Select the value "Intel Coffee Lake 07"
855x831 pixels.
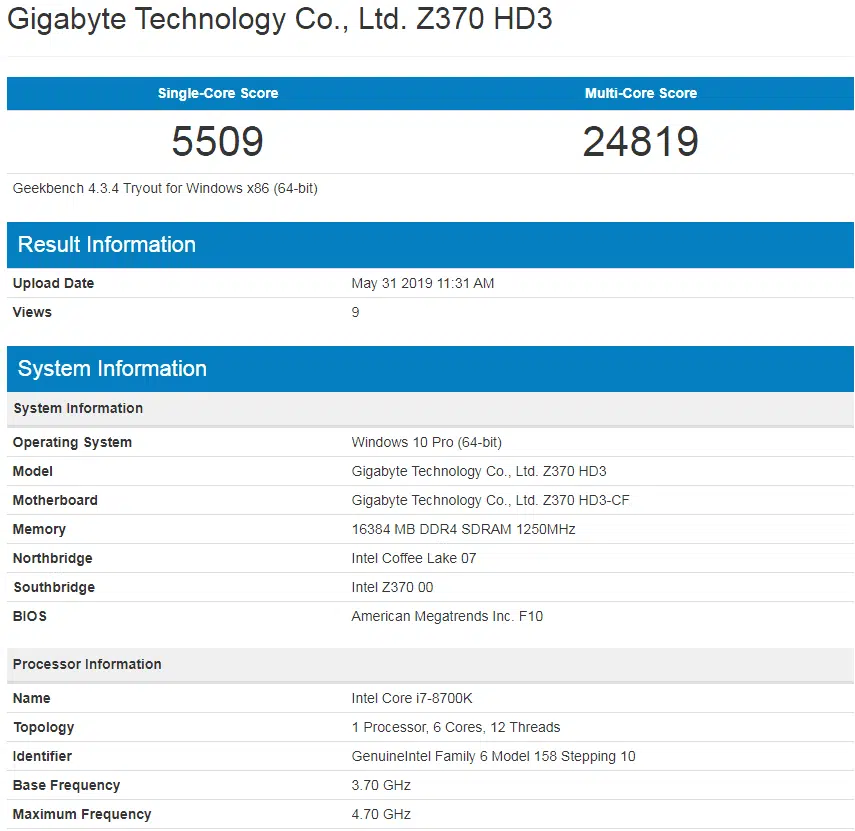pos(414,558)
